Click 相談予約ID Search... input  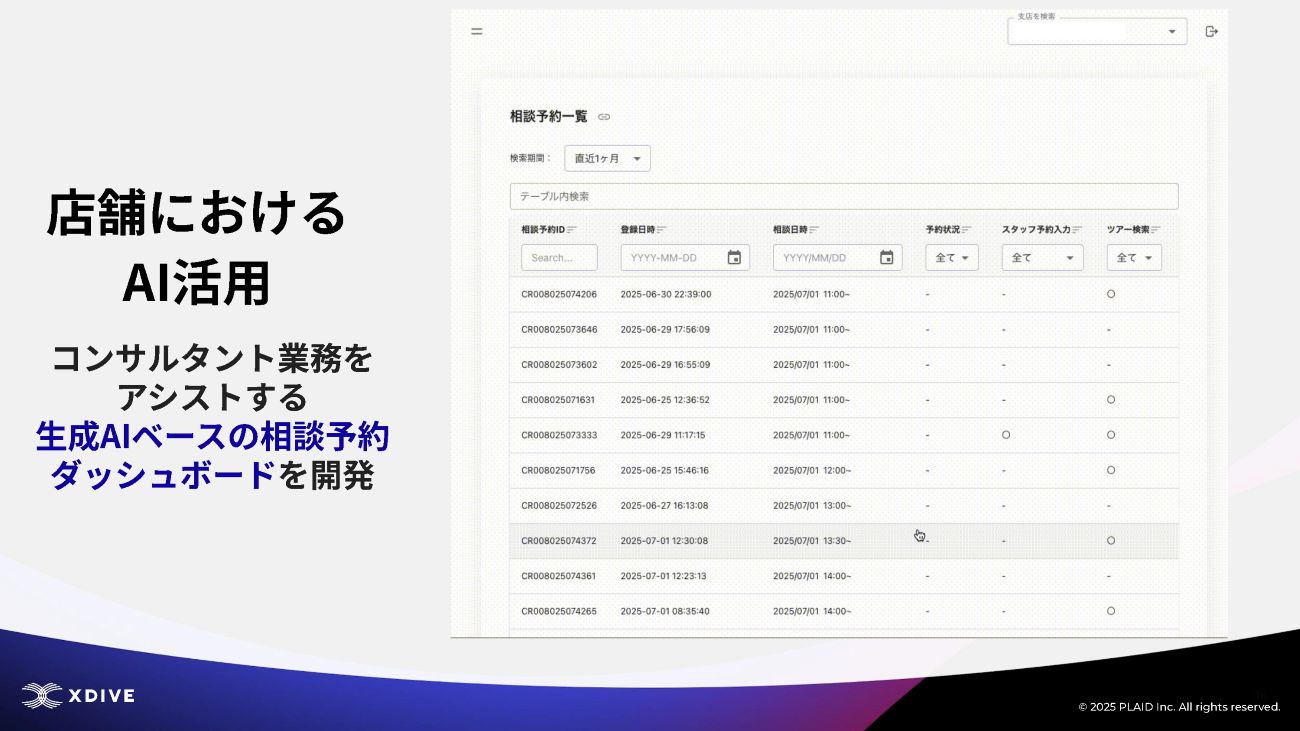tap(559, 257)
